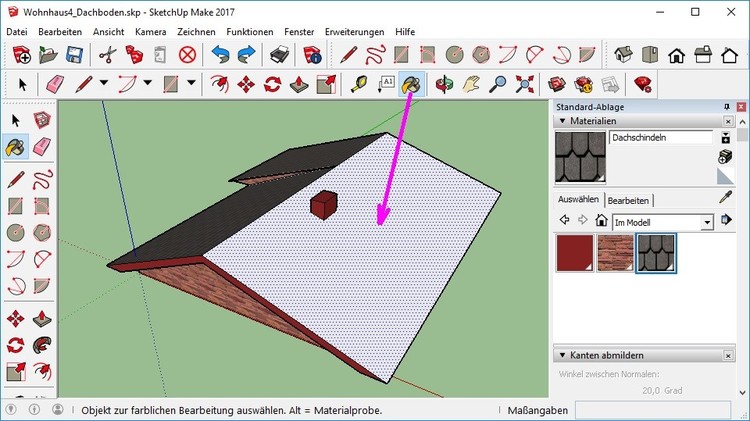This screenshot has width=750, height=421.
Task: Select the Pan hand tool
Action: point(471,85)
